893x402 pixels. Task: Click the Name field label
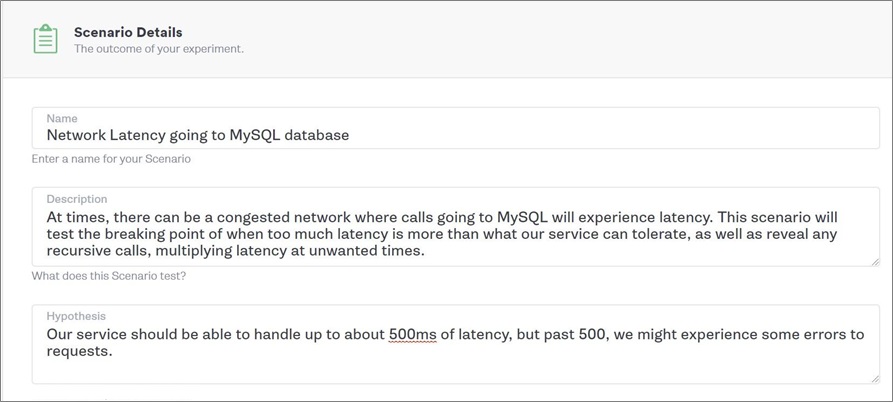click(x=62, y=118)
